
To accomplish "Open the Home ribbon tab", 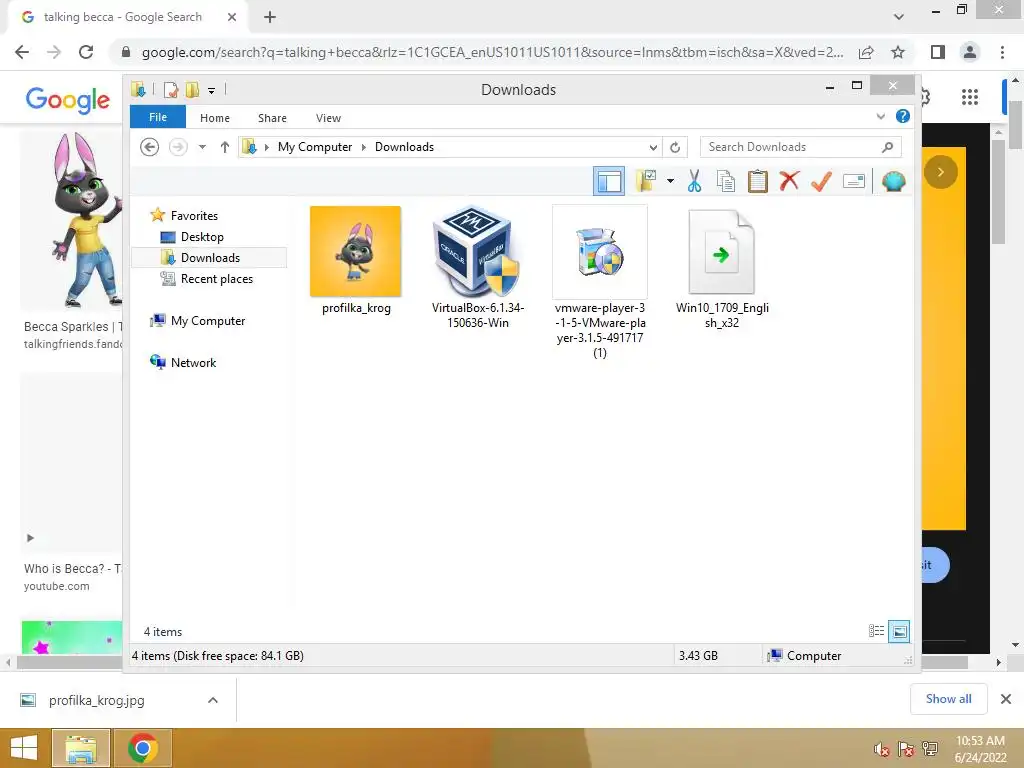I will click(215, 118).
